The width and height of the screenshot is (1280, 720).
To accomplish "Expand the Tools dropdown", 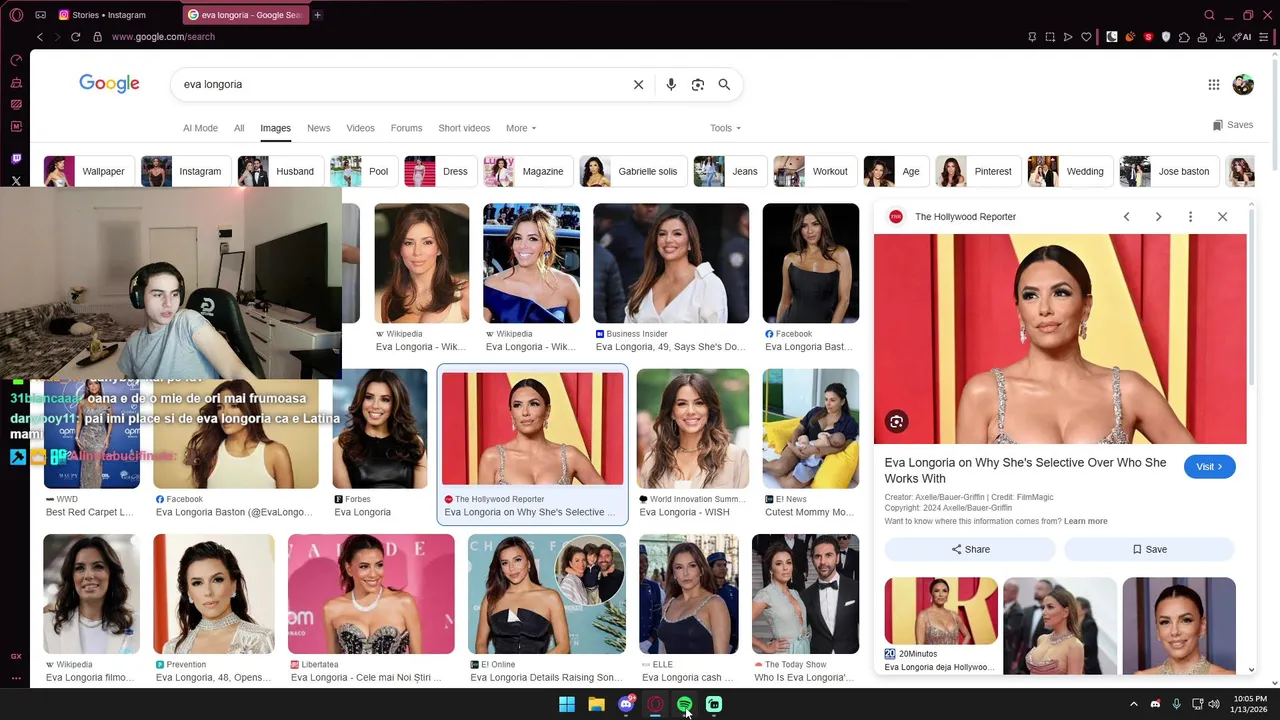I will [x=725, y=128].
